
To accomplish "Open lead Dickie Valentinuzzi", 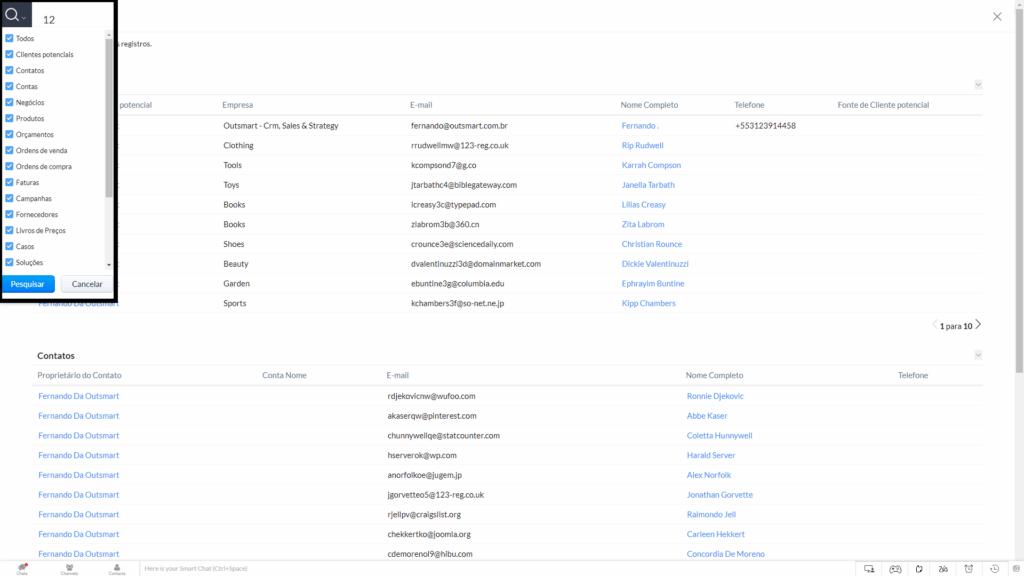I will click(x=655, y=264).
